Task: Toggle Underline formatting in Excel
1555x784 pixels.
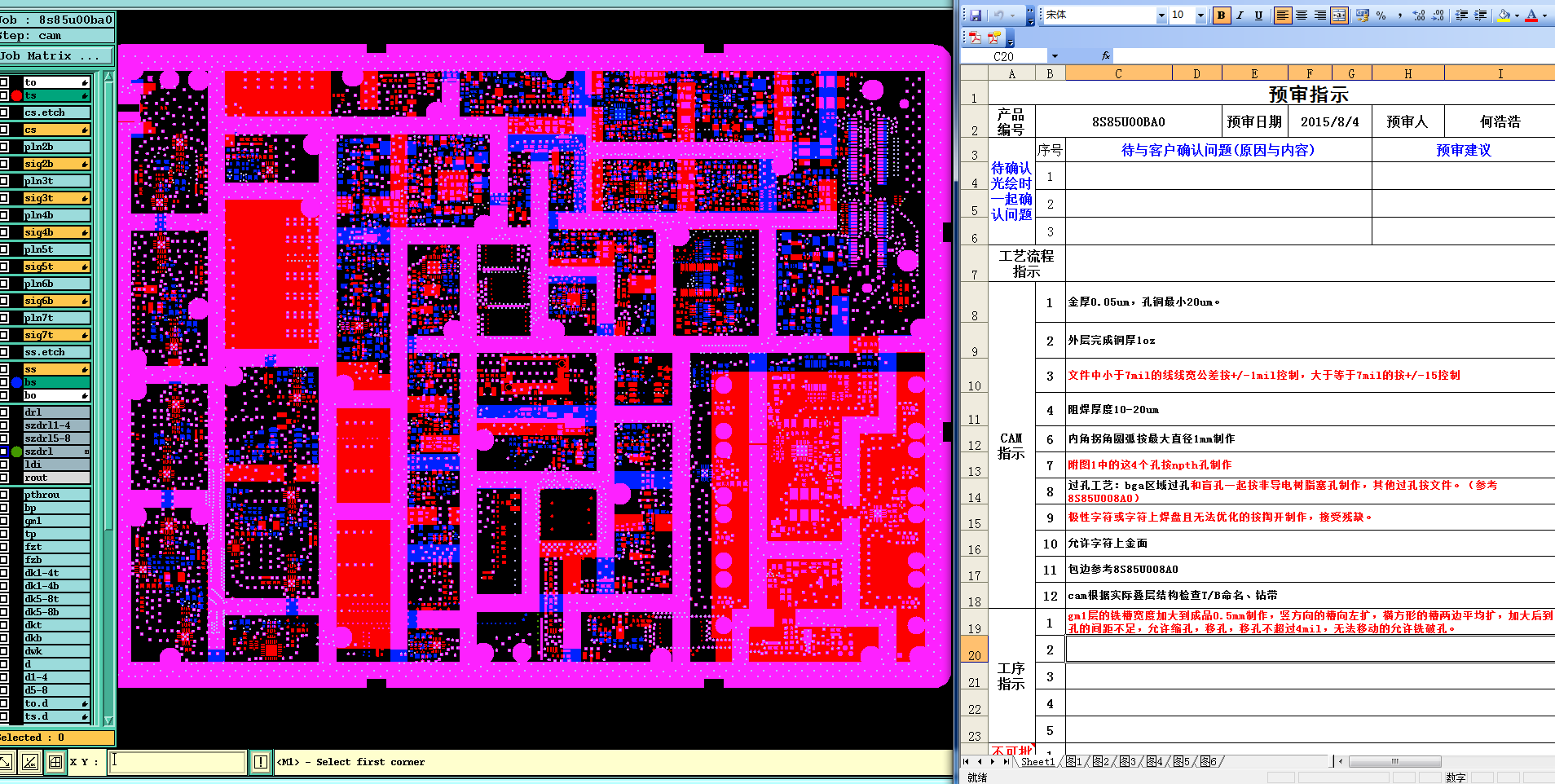Action: (x=1258, y=15)
